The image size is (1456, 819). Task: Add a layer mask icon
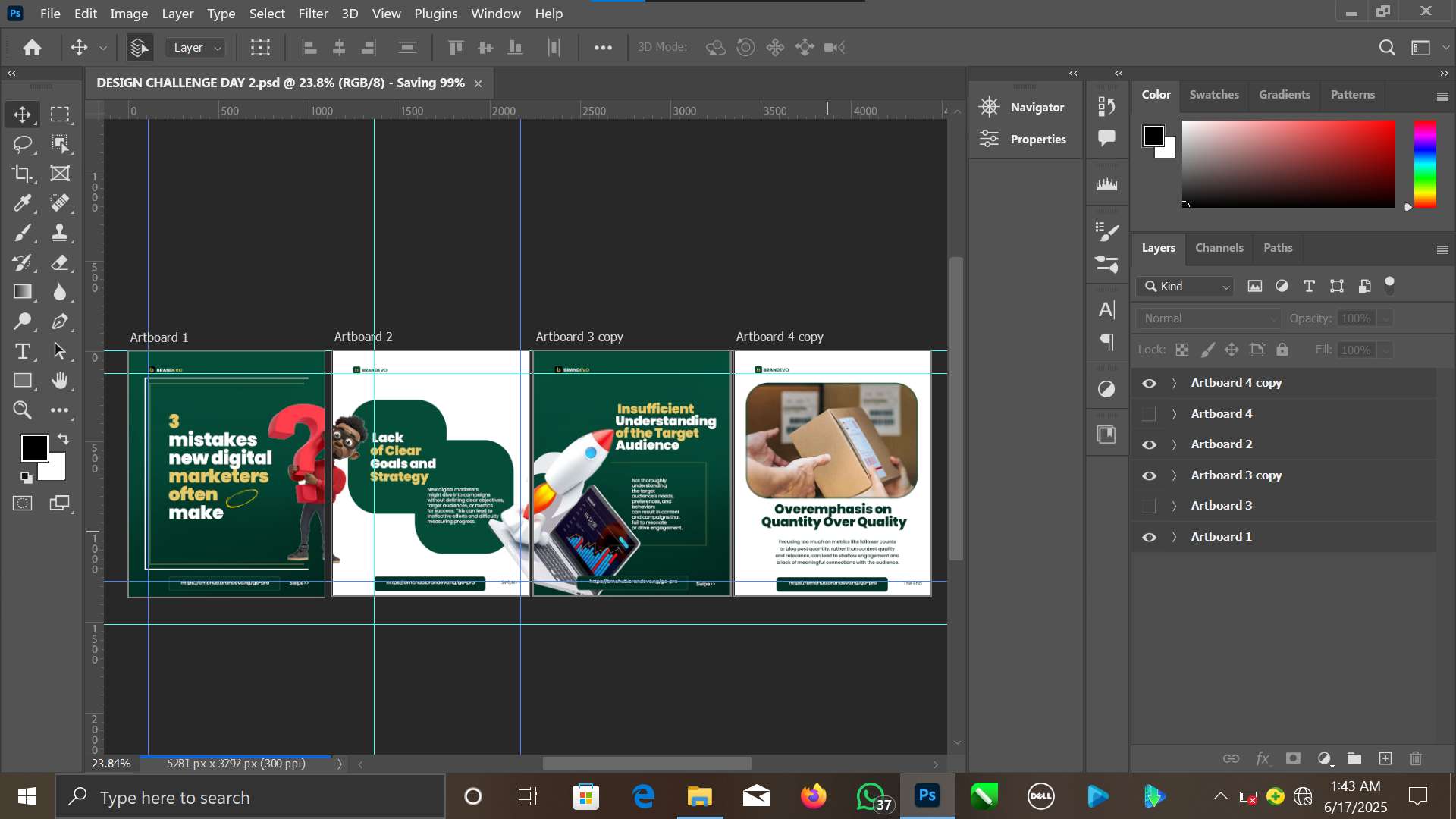tap(1293, 758)
